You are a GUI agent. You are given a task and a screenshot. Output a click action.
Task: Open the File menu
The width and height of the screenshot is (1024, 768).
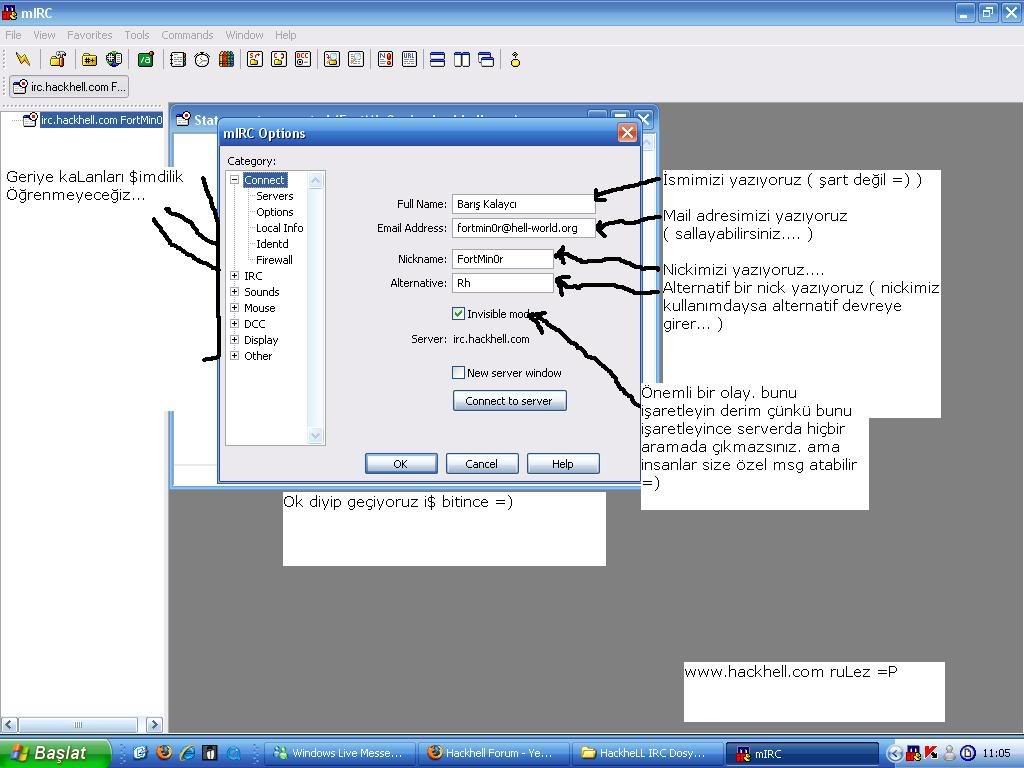13,35
